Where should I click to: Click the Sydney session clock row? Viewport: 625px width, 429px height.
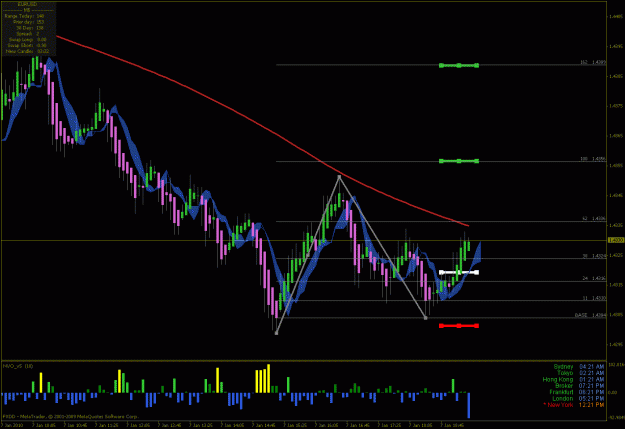coord(579,366)
